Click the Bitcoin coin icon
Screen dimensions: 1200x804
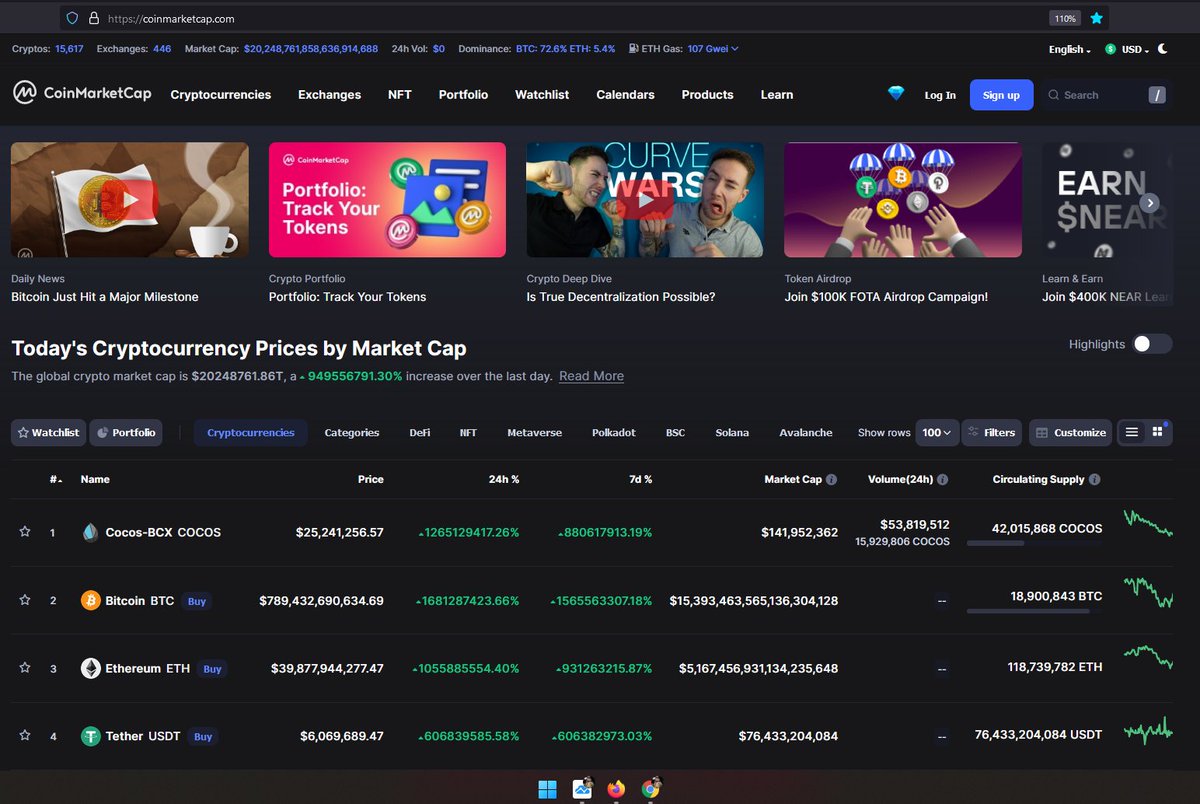[90, 600]
